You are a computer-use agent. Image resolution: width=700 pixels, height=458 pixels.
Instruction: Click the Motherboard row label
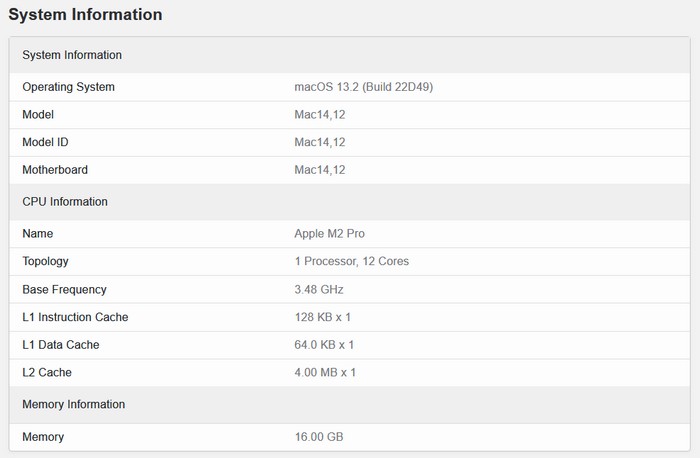click(x=55, y=170)
